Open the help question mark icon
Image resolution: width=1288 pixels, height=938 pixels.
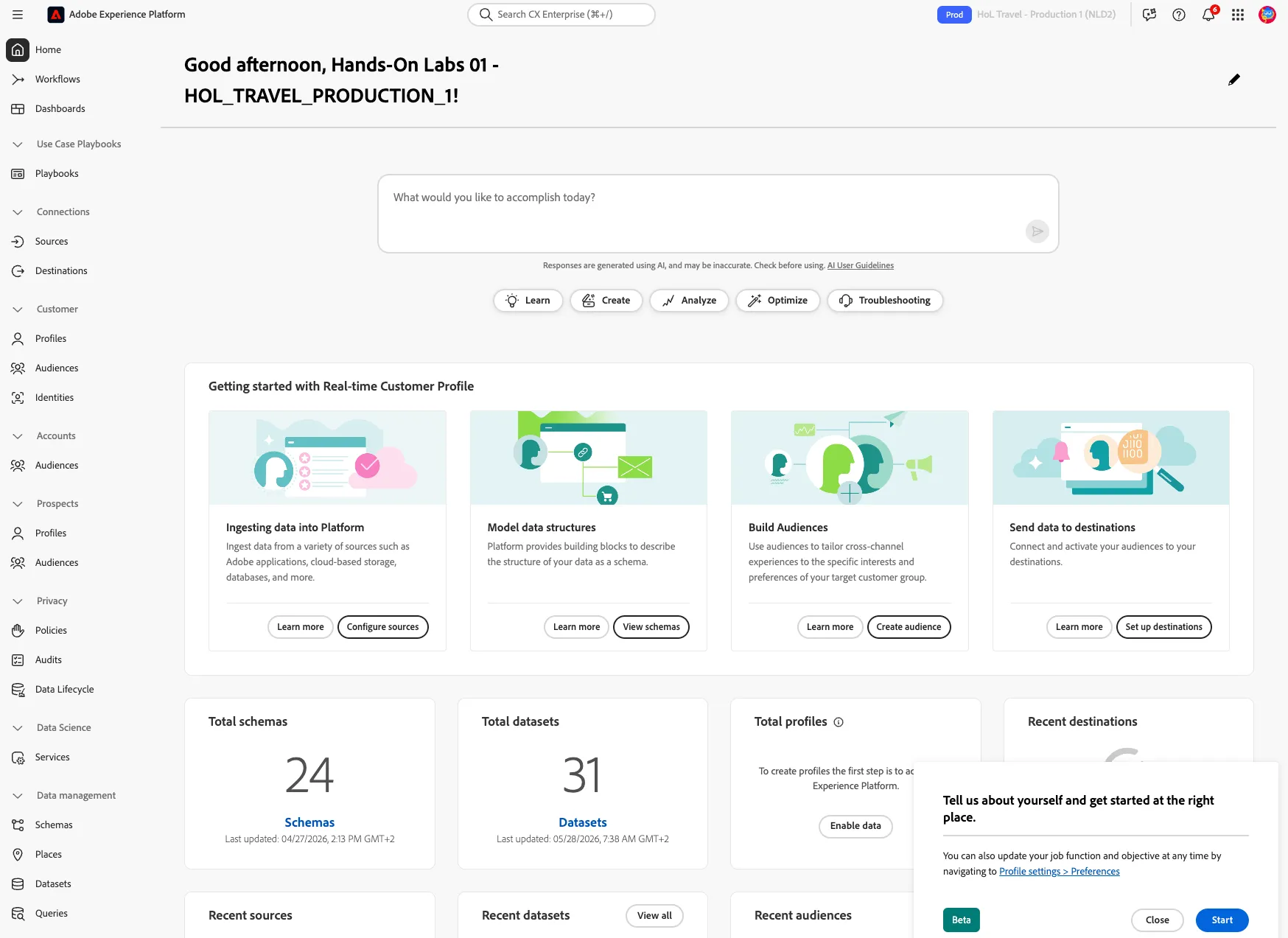(x=1179, y=14)
